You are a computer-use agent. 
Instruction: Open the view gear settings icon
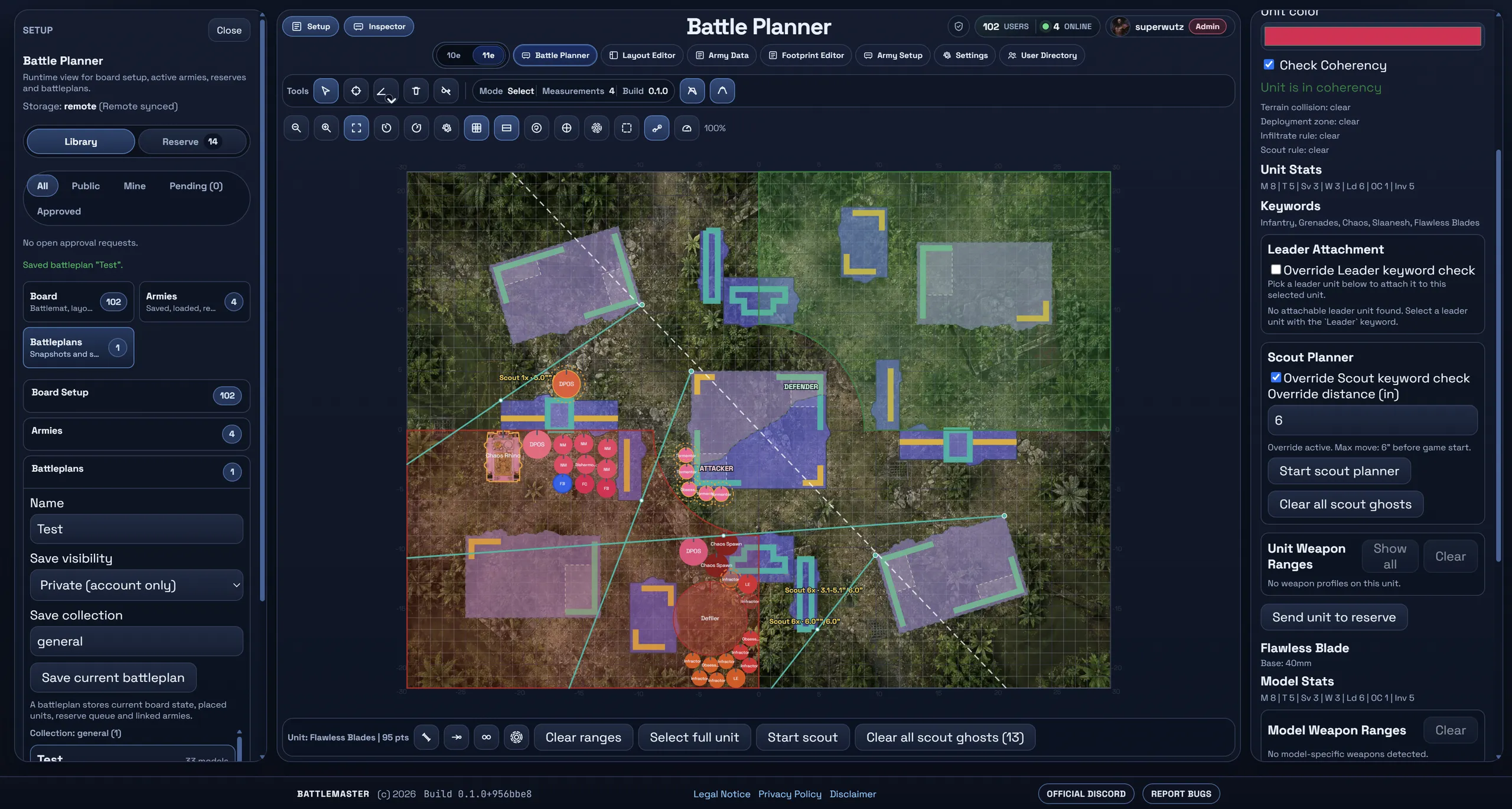point(447,128)
